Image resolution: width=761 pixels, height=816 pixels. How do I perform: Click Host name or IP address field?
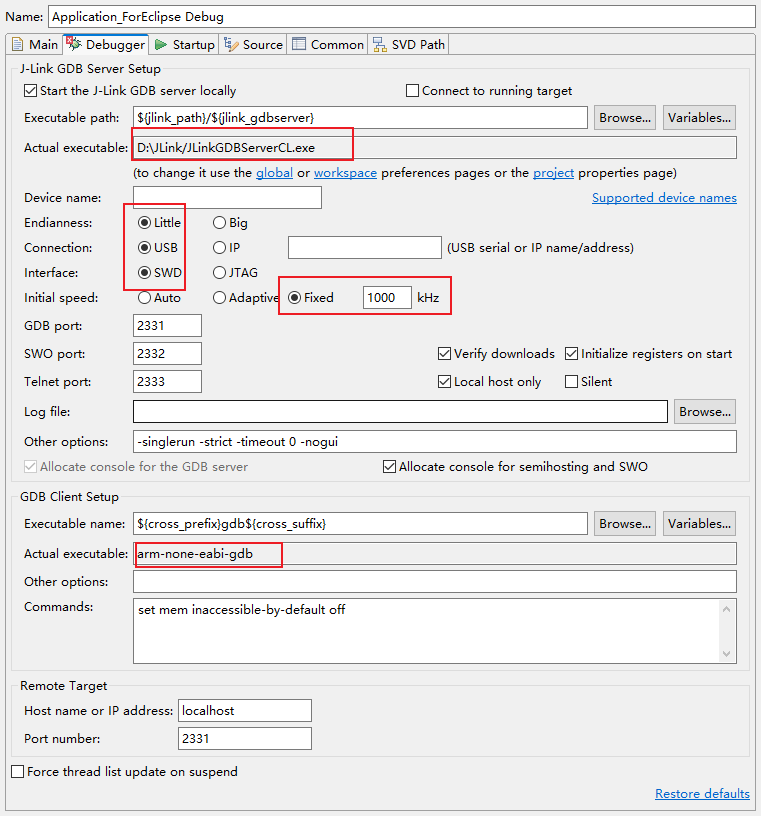tap(245, 711)
